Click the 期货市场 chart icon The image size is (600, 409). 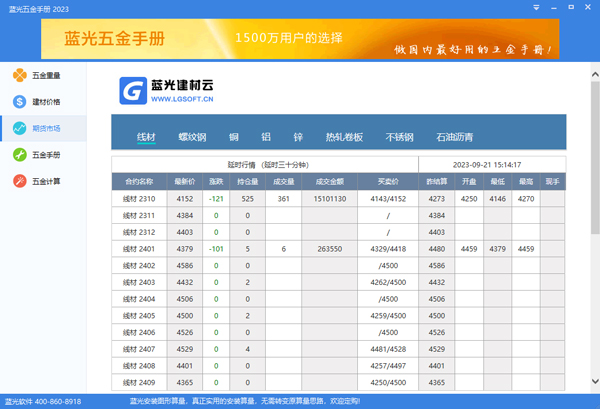20,128
